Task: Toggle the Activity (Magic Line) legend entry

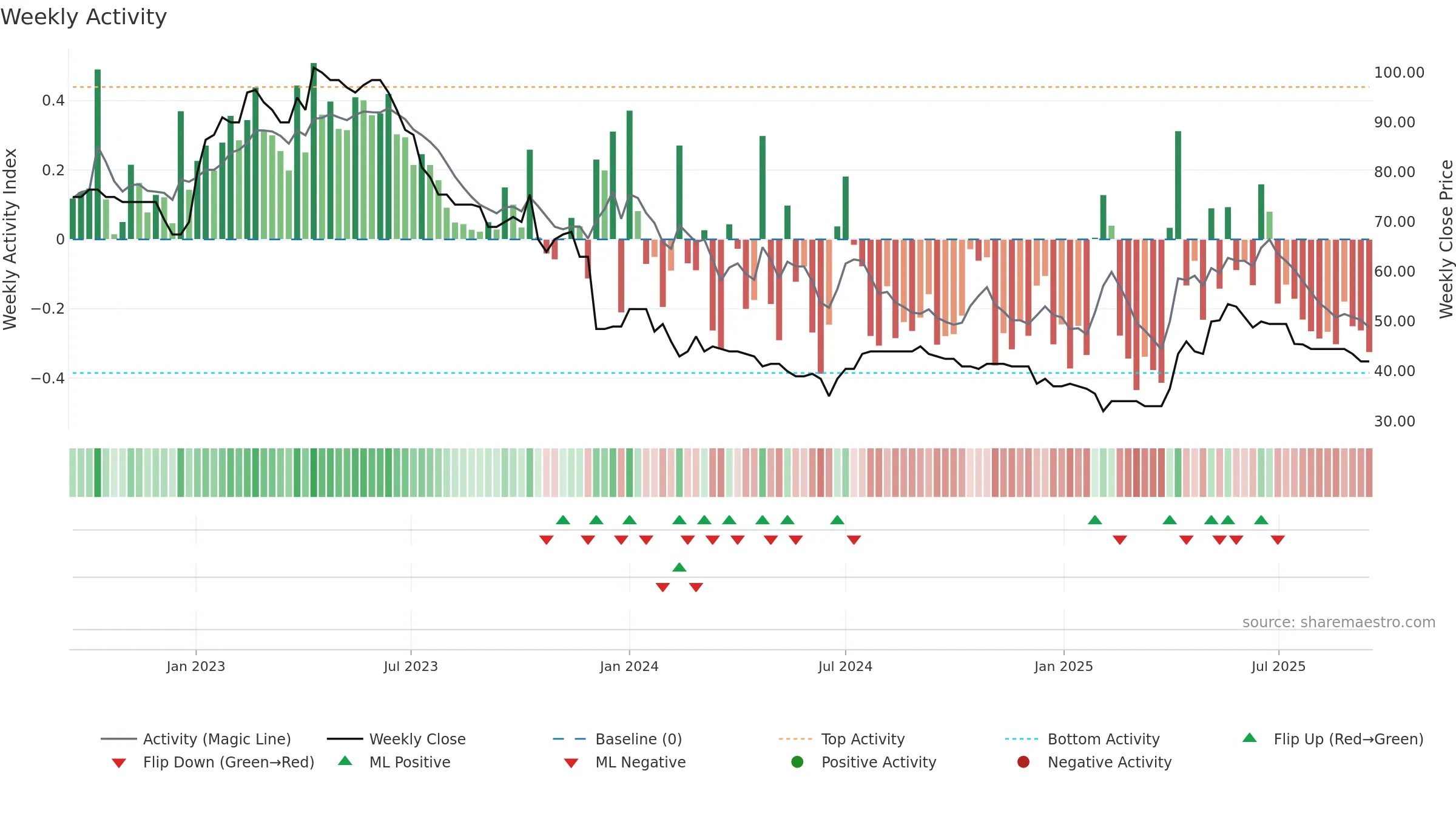Action: tap(196, 739)
